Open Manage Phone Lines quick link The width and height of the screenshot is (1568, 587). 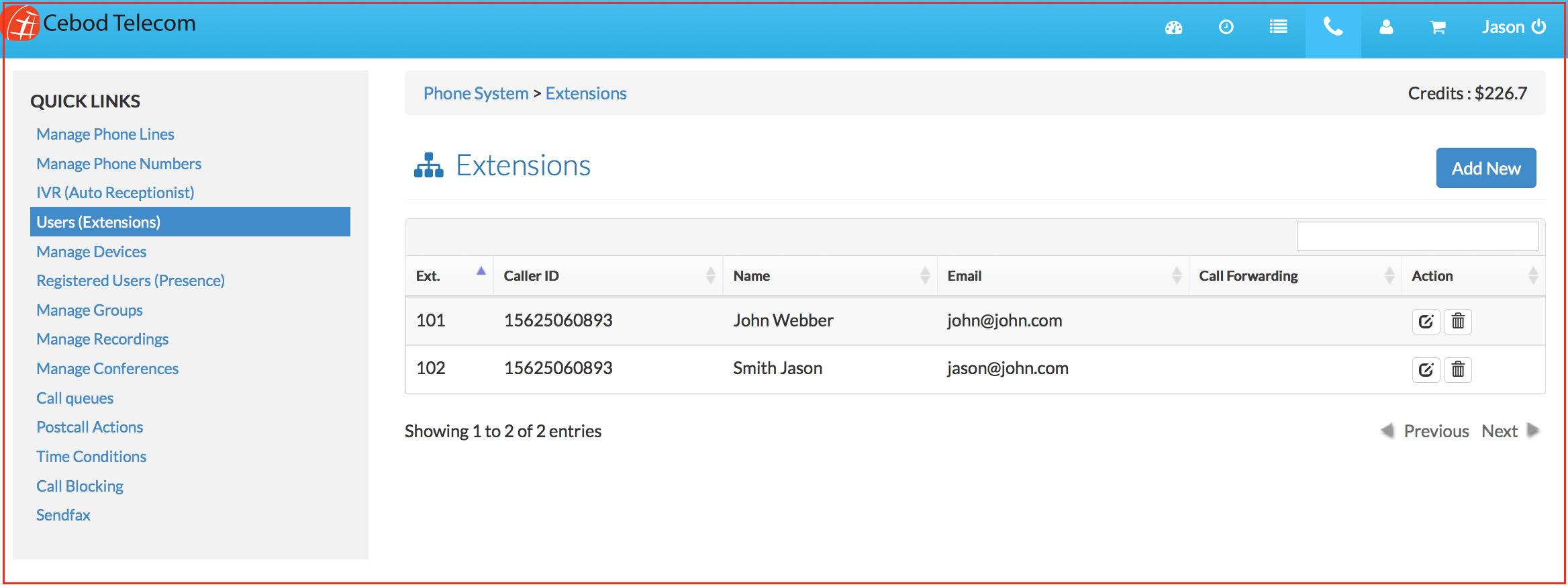pos(105,134)
